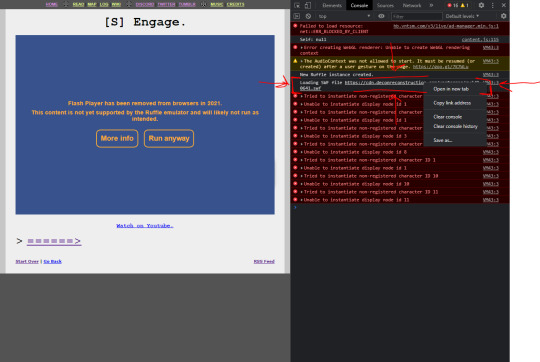Click the 'Start Over' link
Screen dimensions: 540x362
(27, 261)
